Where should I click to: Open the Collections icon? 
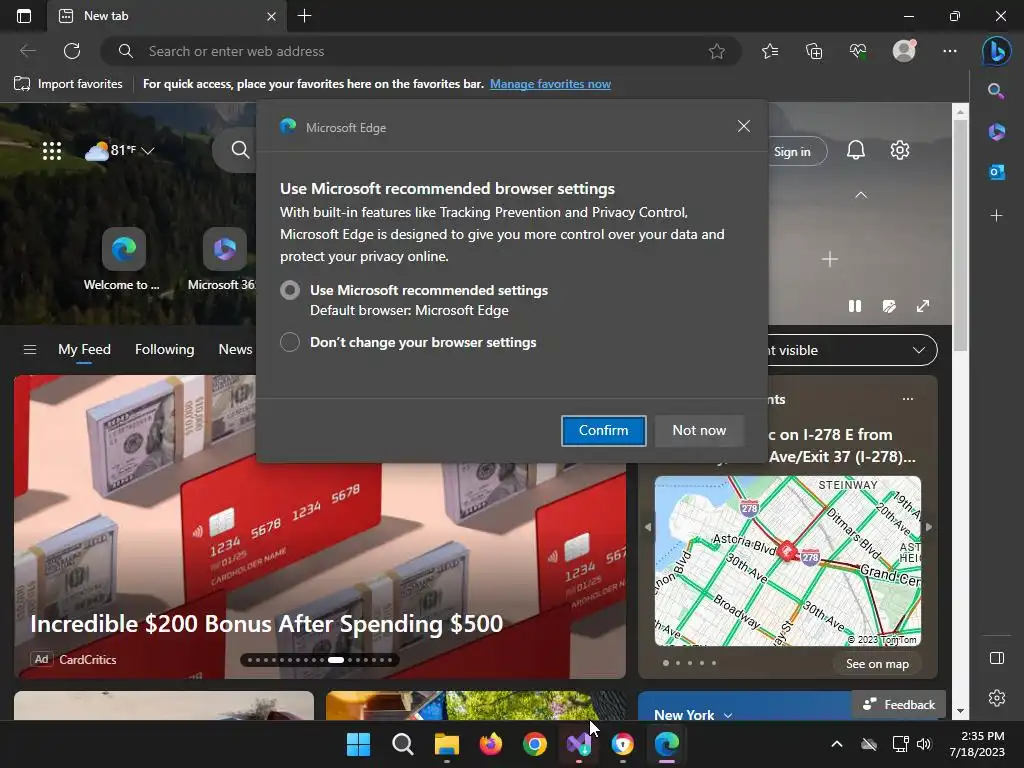(814, 51)
